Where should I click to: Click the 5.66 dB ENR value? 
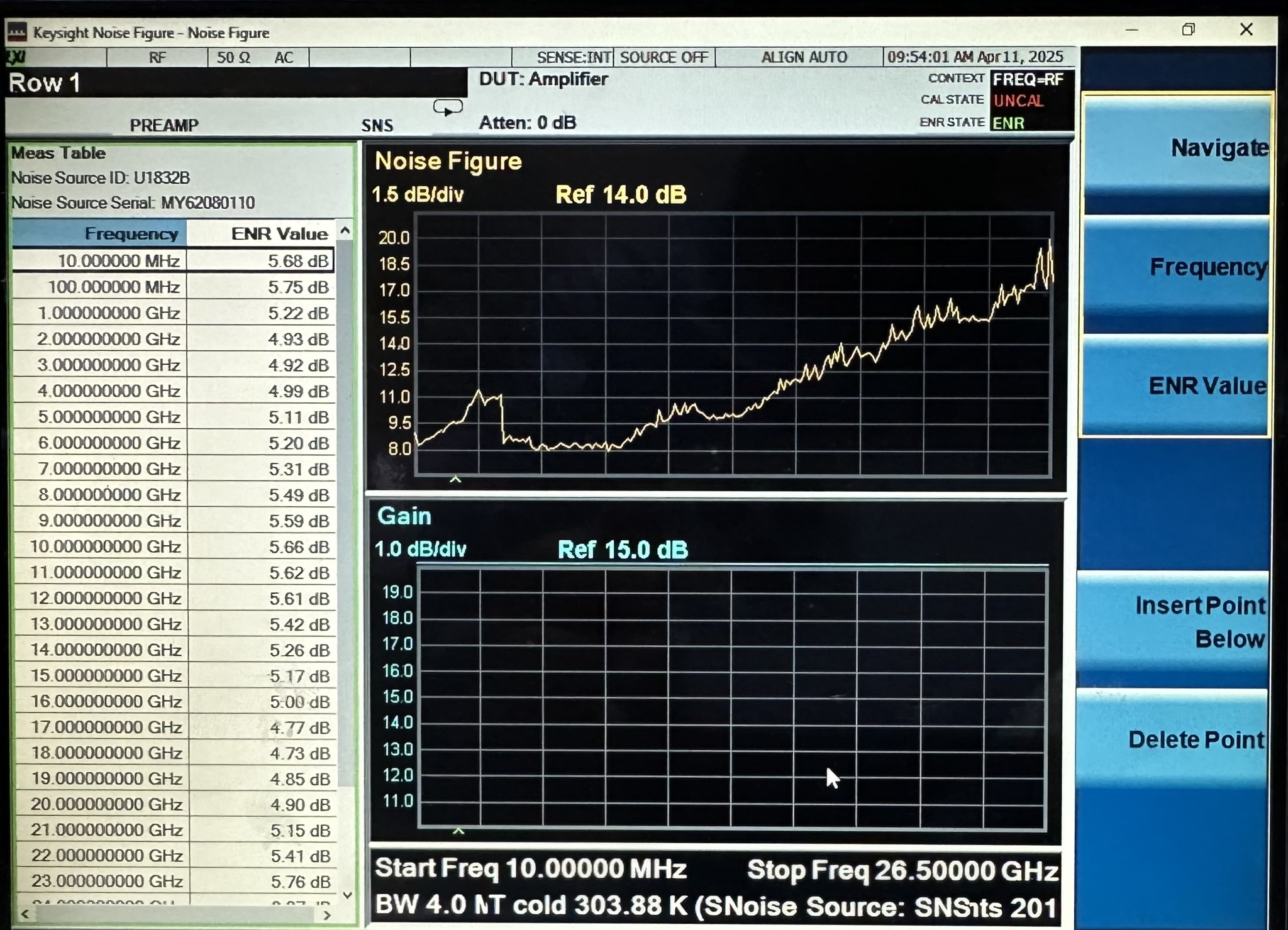tap(299, 547)
